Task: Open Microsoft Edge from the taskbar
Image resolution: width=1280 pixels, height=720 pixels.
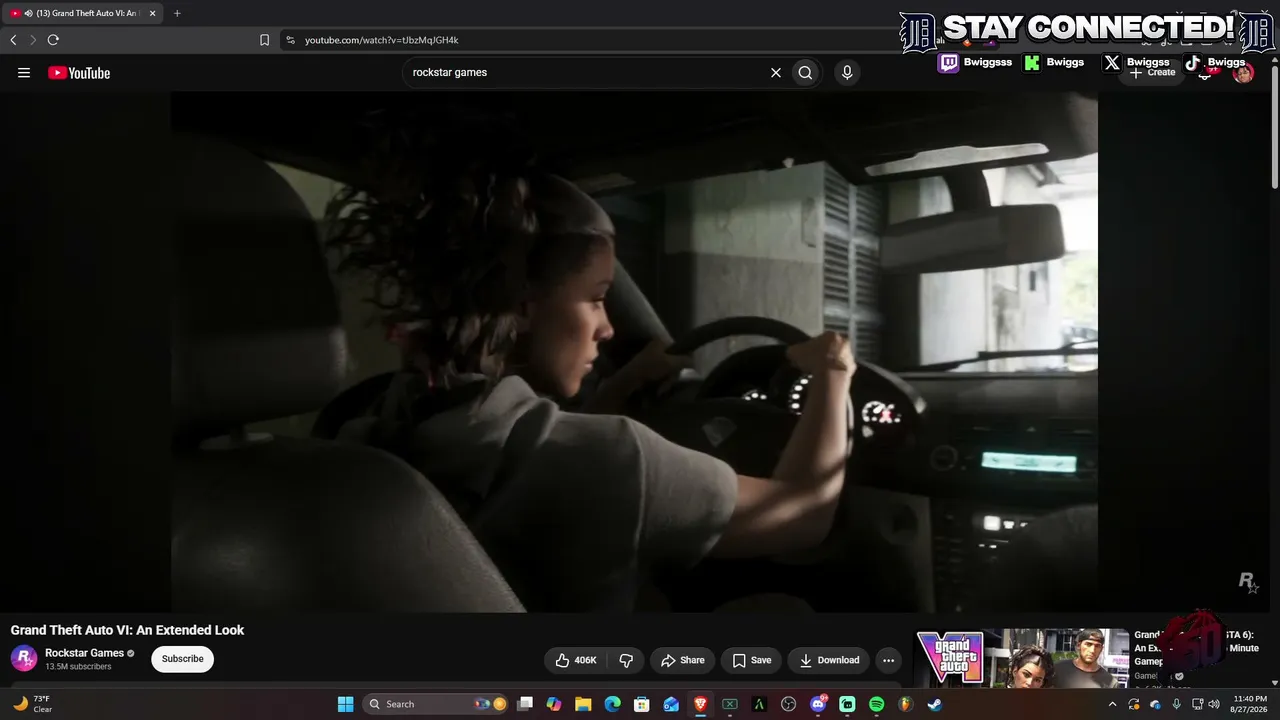Action: pos(612,704)
